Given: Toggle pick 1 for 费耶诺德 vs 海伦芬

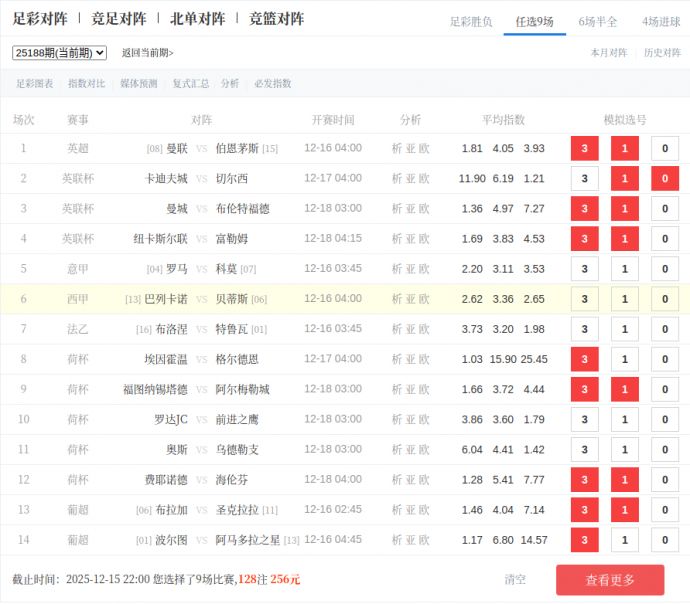Looking at the screenshot, I should pyautogui.click(x=624, y=480).
